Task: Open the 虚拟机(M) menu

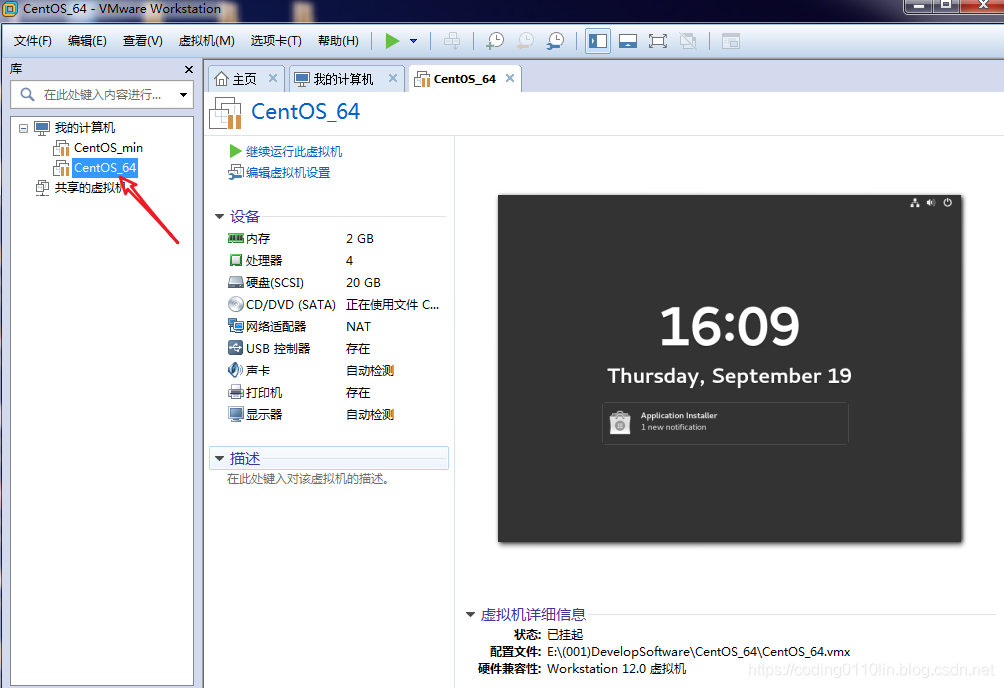Action: [206, 41]
